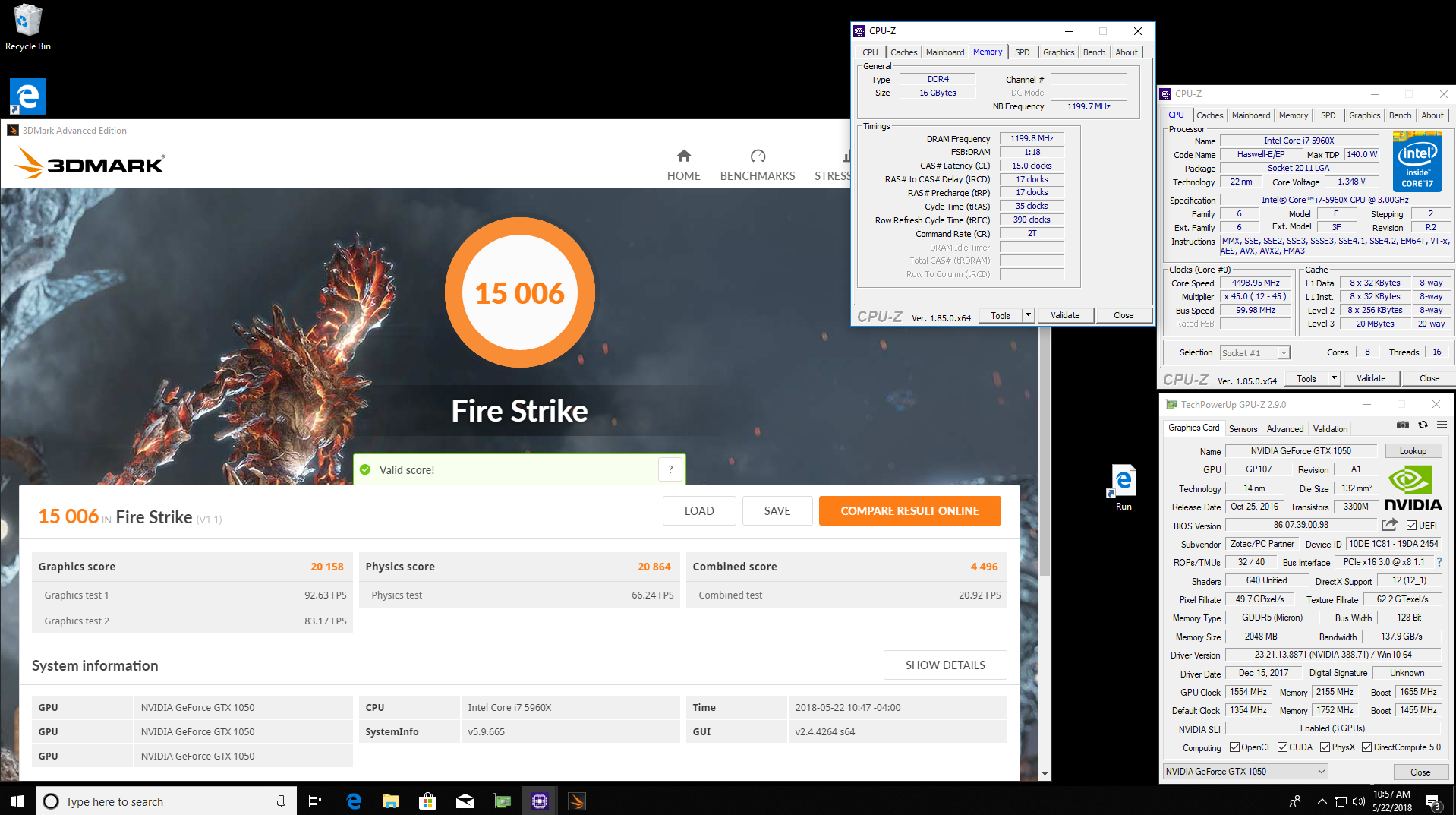This screenshot has height=815, width=1456.
Task: Take GPU-Z screenshot with camera icon
Action: (1403, 425)
